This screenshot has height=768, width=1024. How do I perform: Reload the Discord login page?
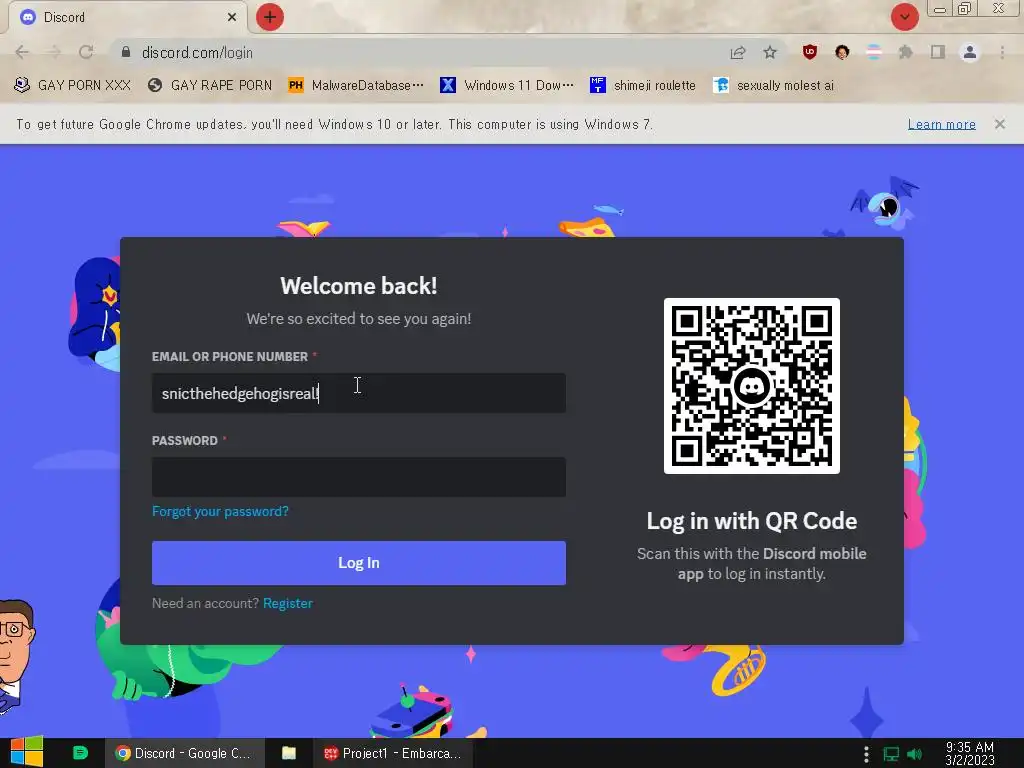86,52
